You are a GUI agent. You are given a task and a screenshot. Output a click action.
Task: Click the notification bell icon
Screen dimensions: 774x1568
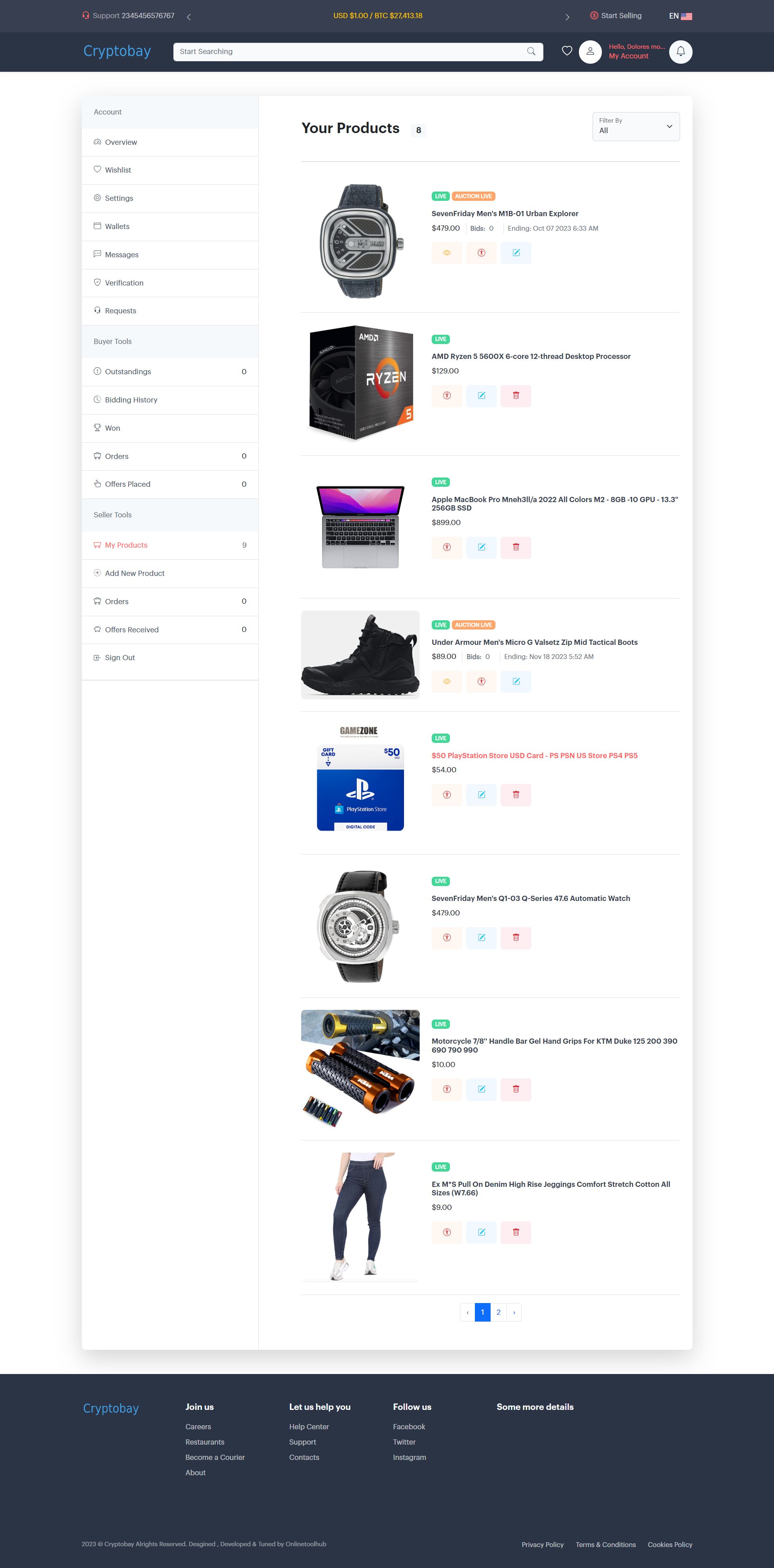(x=680, y=52)
